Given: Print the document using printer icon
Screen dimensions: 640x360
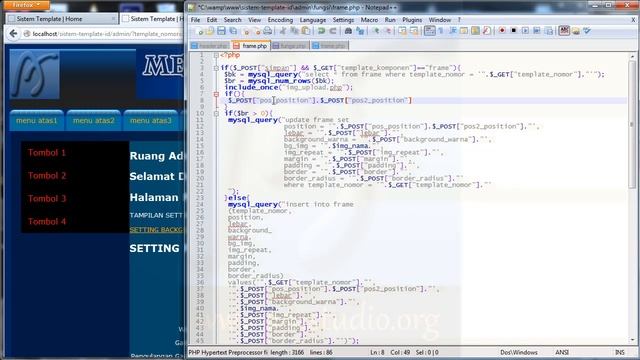Looking at the screenshot, I should pyautogui.click(x=267, y=31).
